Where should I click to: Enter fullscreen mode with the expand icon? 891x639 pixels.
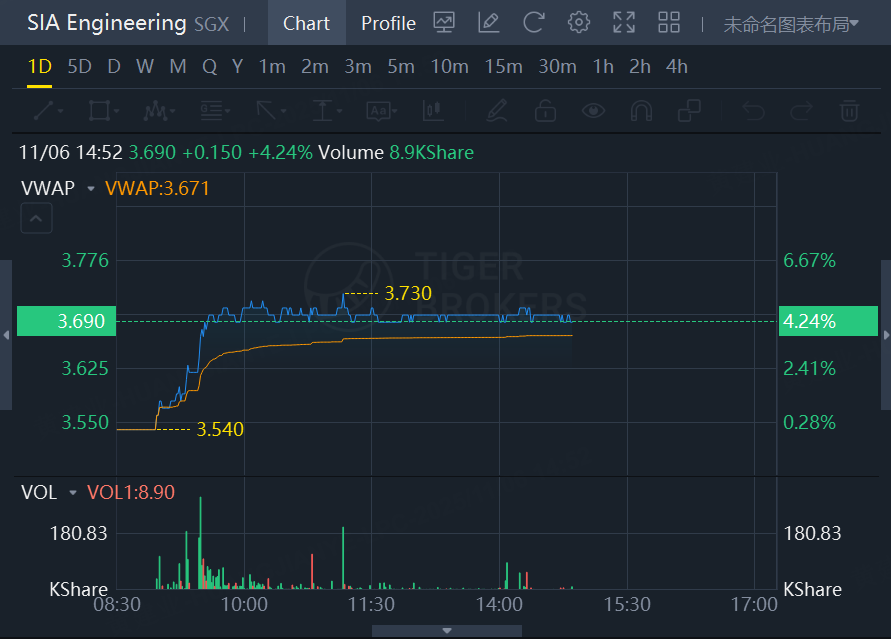[x=624, y=23]
